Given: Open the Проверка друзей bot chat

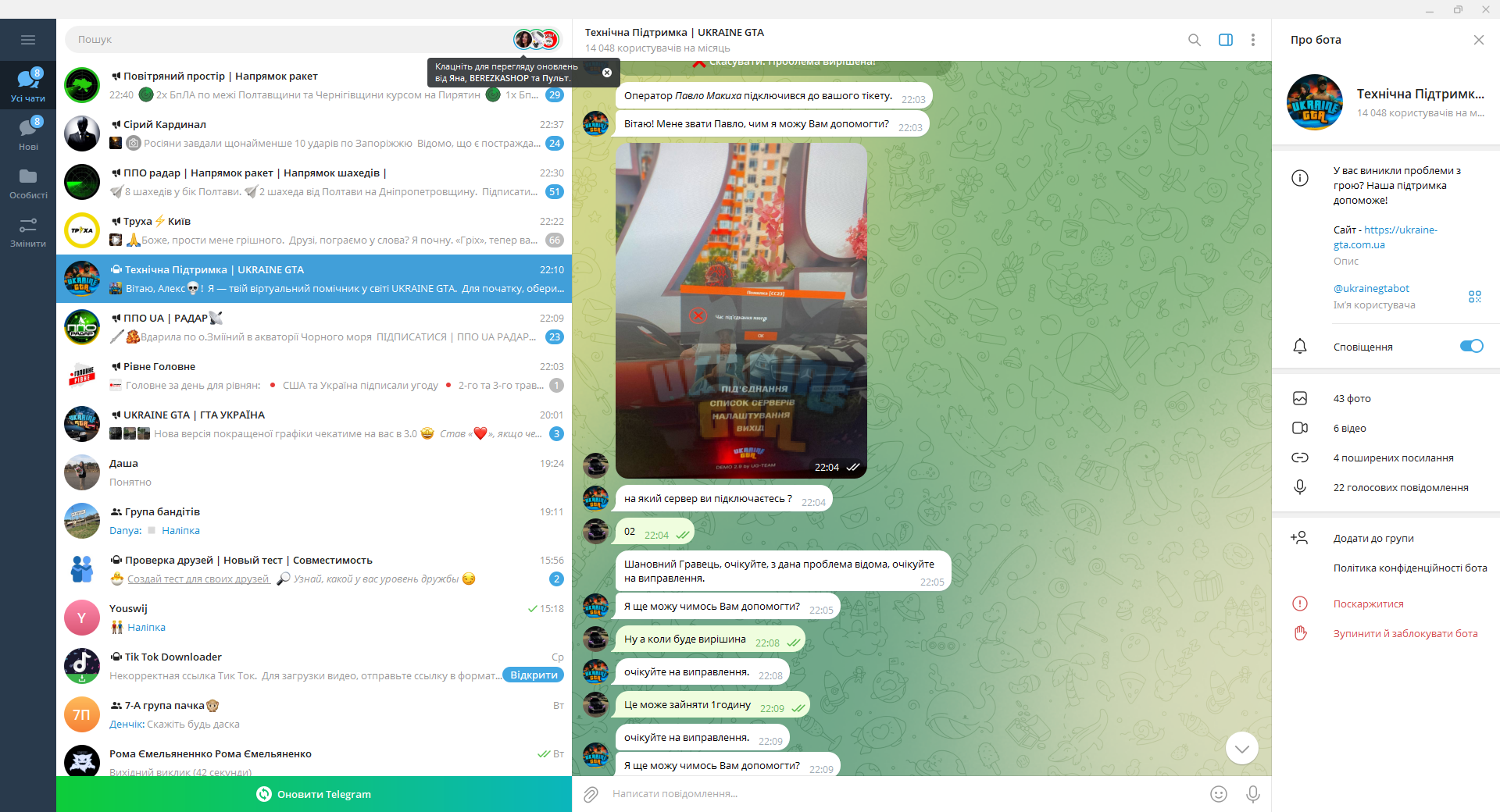Looking at the screenshot, I should tap(314, 569).
